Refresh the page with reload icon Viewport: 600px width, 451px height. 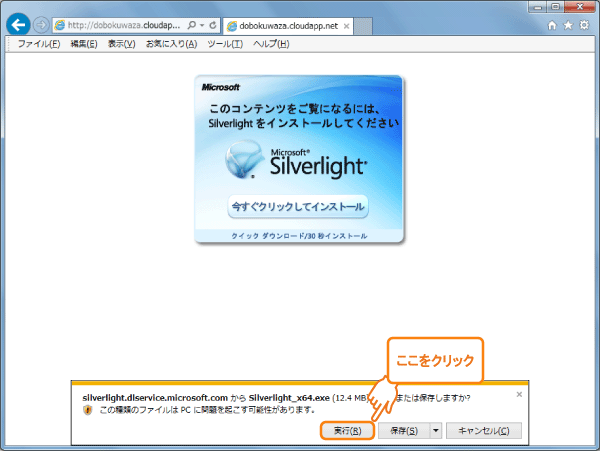coord(213,25)
